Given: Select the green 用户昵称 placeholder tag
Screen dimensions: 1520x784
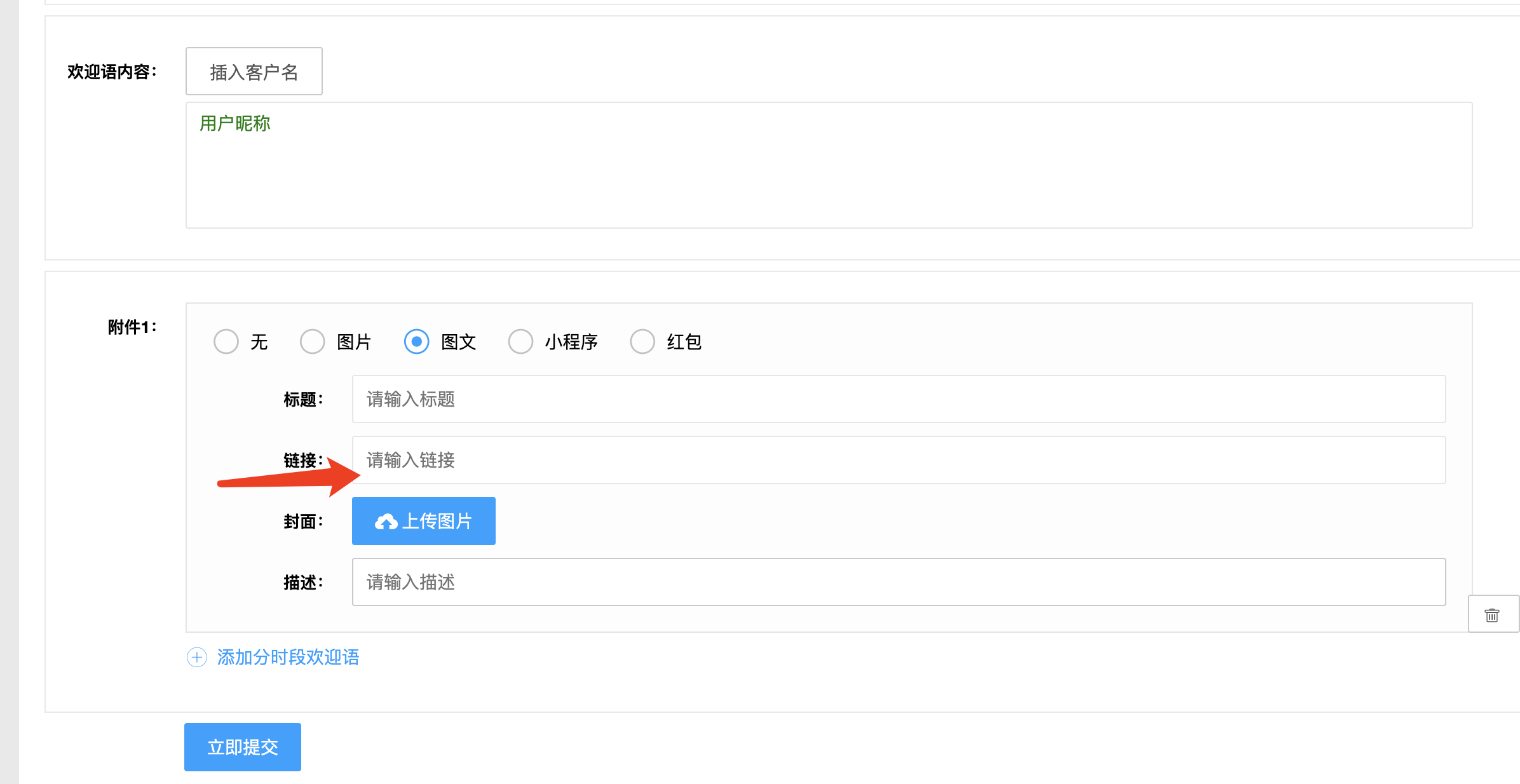Looking at the screenshot, I should [x=235, y=123].
